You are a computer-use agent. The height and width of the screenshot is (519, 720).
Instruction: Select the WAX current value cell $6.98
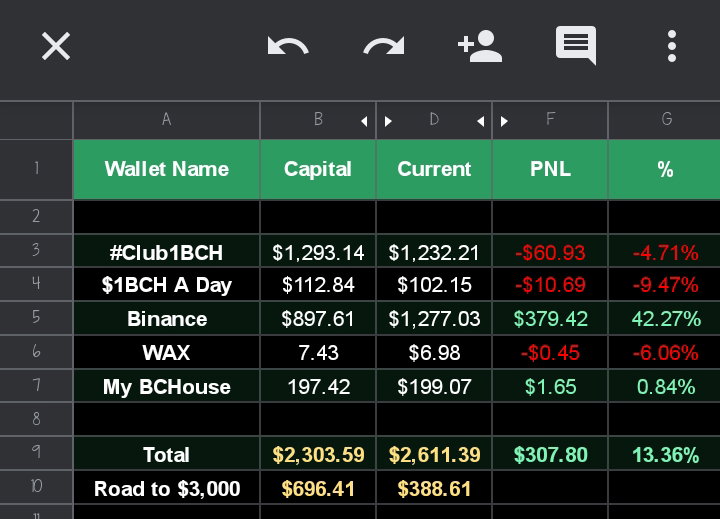pyautogui.click(x=434, y=352)
